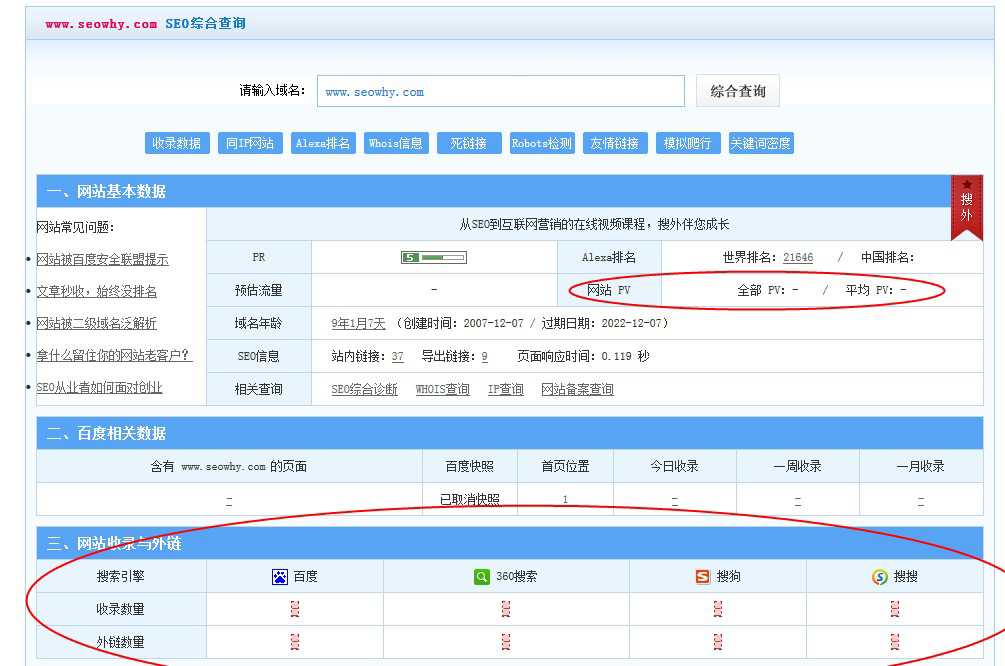Click the domain name input field

click(500, 91)
